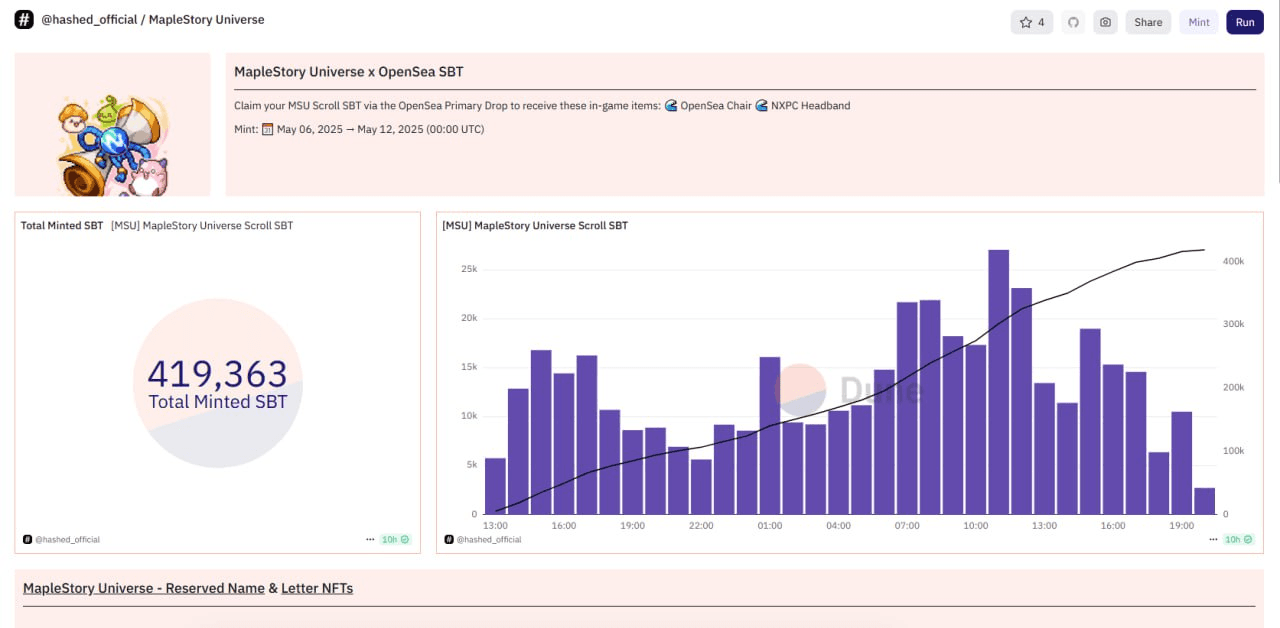The height and width of the screenshot is (628, 1280).
Task: Open the three-dot menu on the counter widget
Action: click(x=371, y=539)
